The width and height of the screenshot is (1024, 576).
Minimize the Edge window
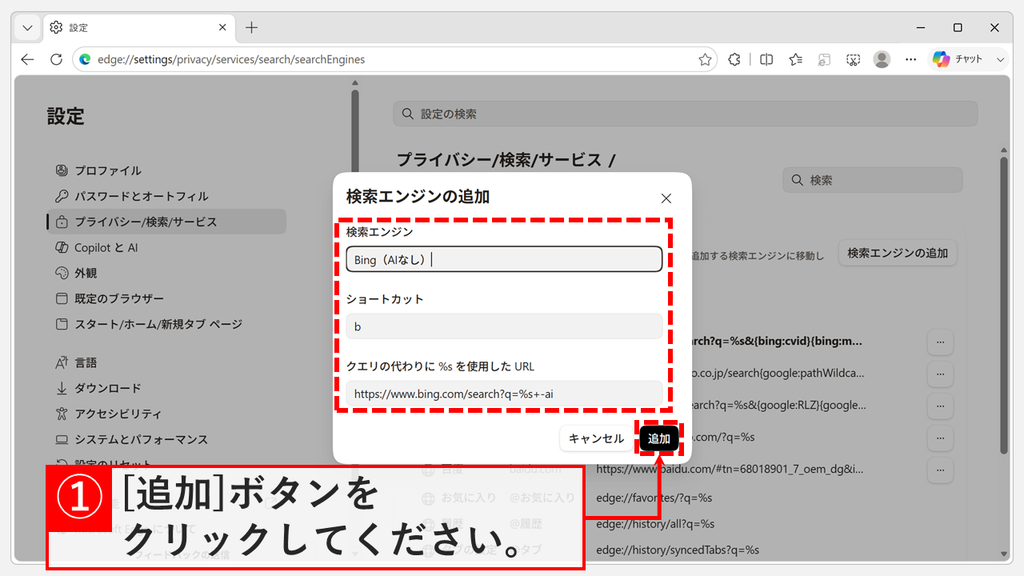click(921, 27)
